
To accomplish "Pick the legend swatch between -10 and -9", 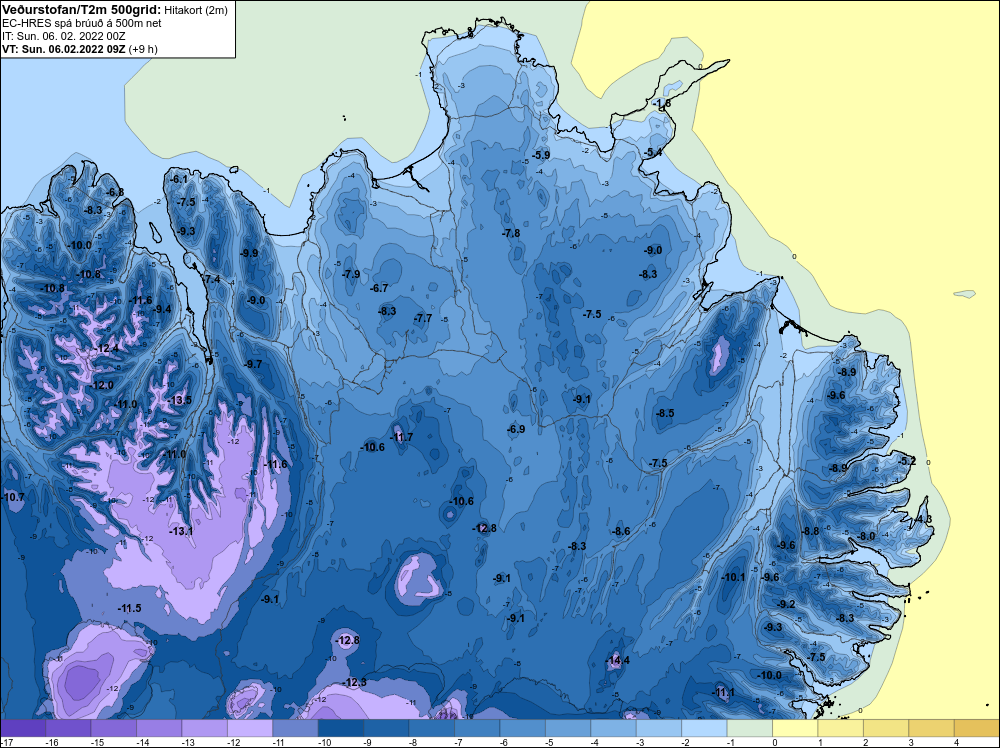I will (341, 728).
